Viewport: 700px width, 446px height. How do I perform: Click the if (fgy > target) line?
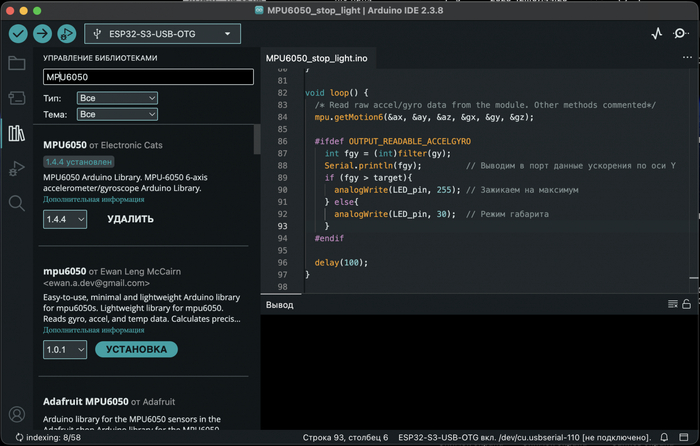[368, 178]
